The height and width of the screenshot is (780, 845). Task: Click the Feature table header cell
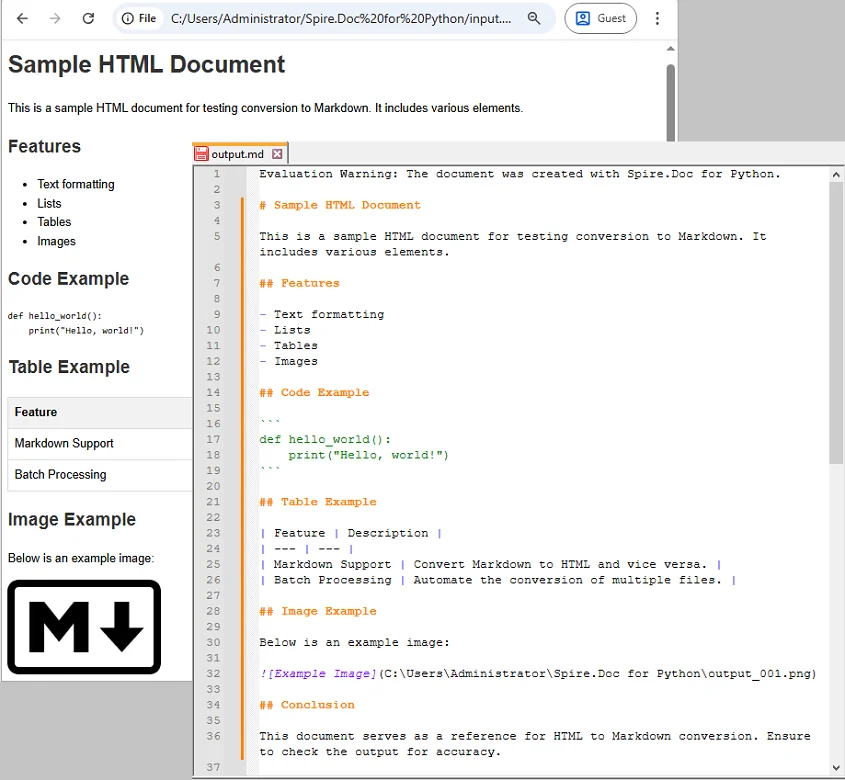[x=36, y=412]
